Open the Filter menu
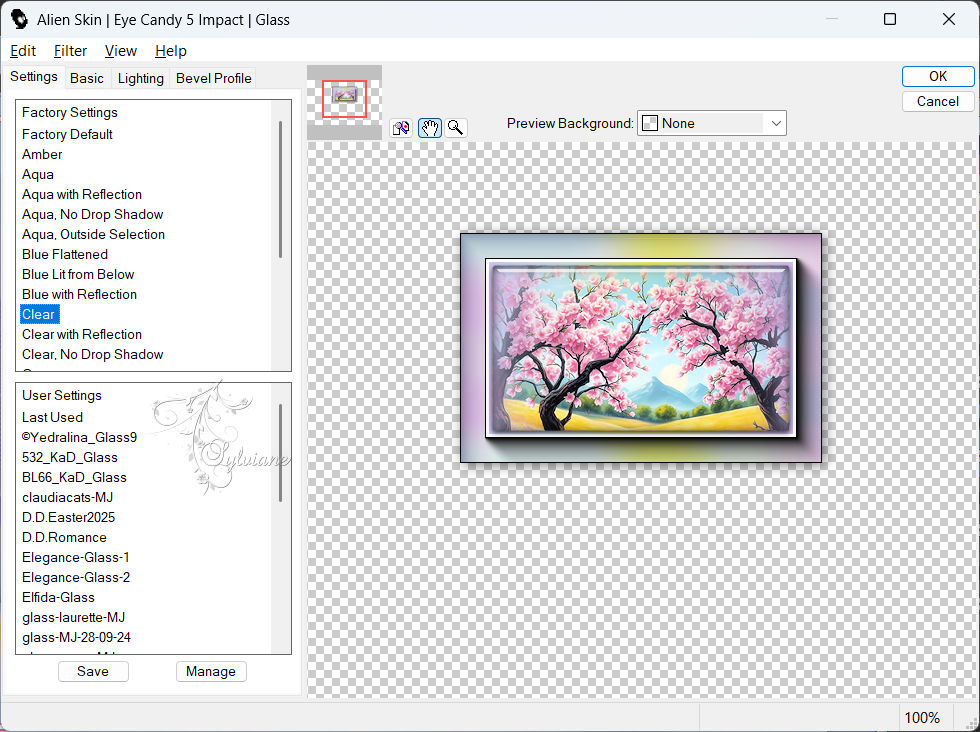980x732 pixels. pyautogui.click(x=70, y=51)
